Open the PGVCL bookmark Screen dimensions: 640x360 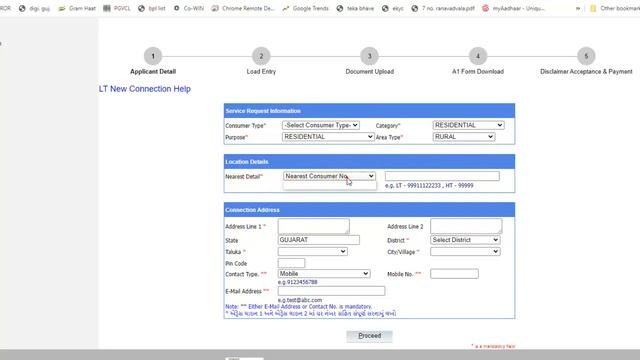click(x=117, y=8)
